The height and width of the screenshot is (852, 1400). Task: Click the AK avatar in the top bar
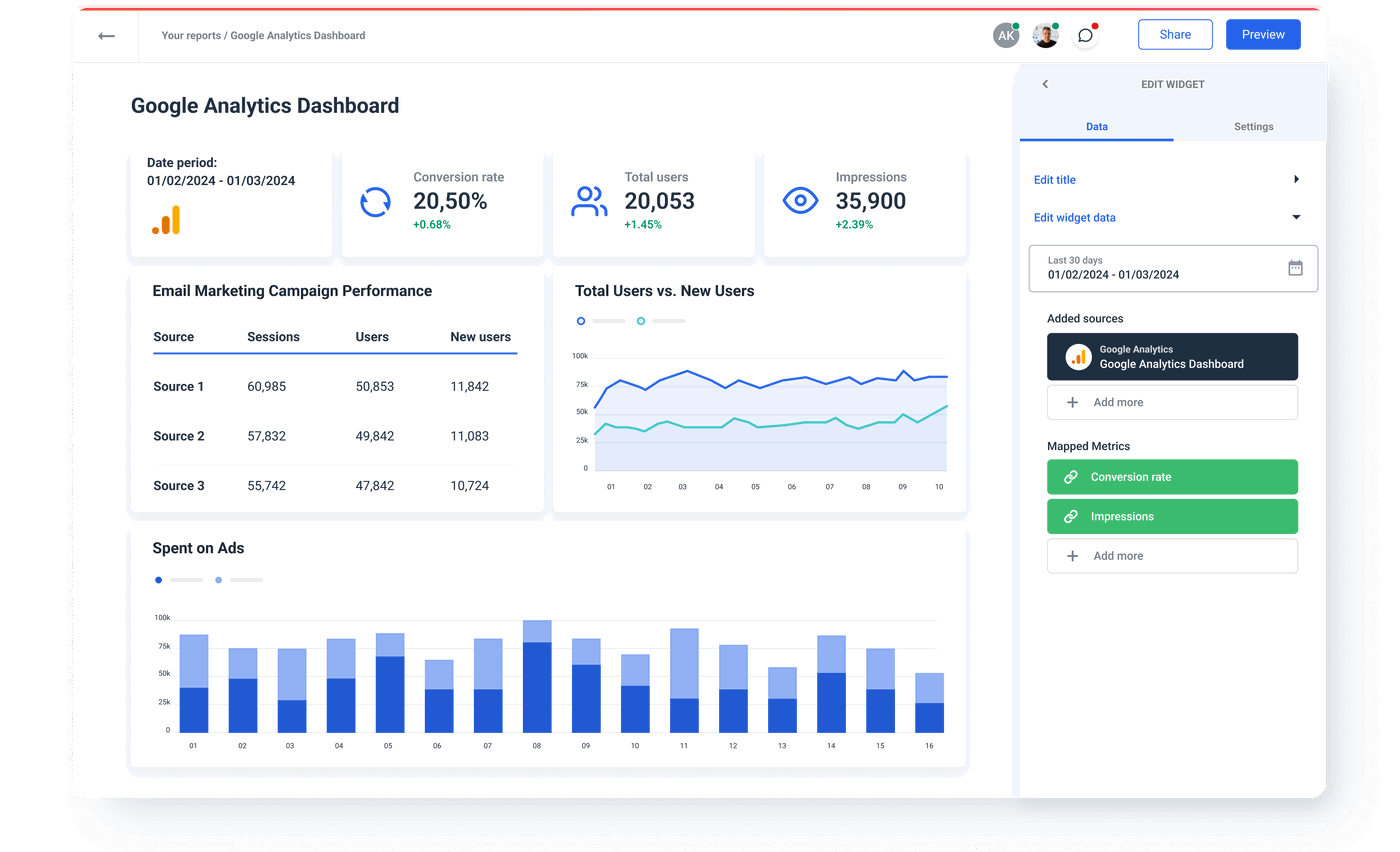point(1006,35)
